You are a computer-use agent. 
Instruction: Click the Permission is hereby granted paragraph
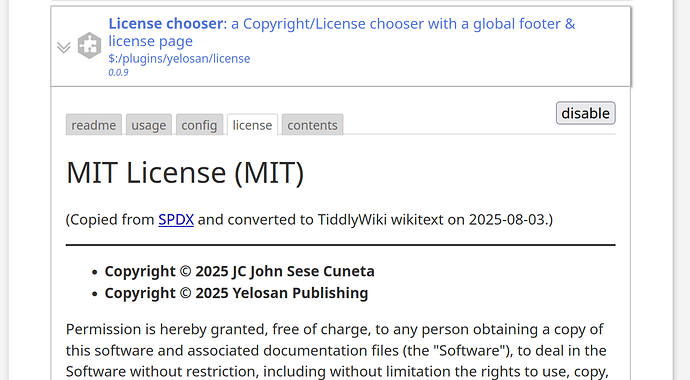click(x=337, y=351)
